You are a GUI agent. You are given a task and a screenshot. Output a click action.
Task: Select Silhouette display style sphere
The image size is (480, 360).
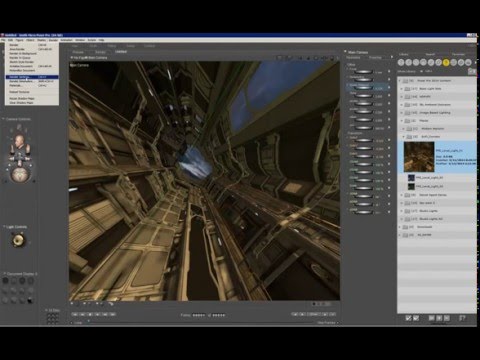[x=5, y=281]
